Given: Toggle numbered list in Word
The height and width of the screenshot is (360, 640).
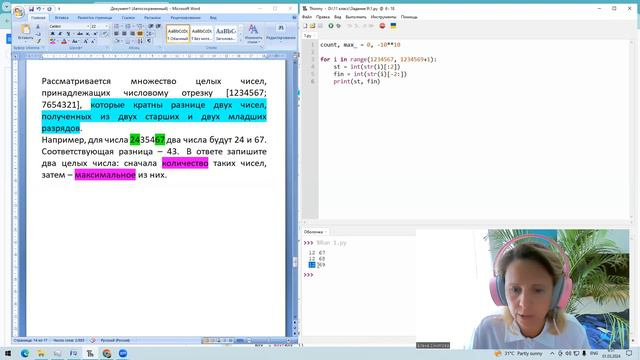Looking at the screenshot, I should coord(128,26).
